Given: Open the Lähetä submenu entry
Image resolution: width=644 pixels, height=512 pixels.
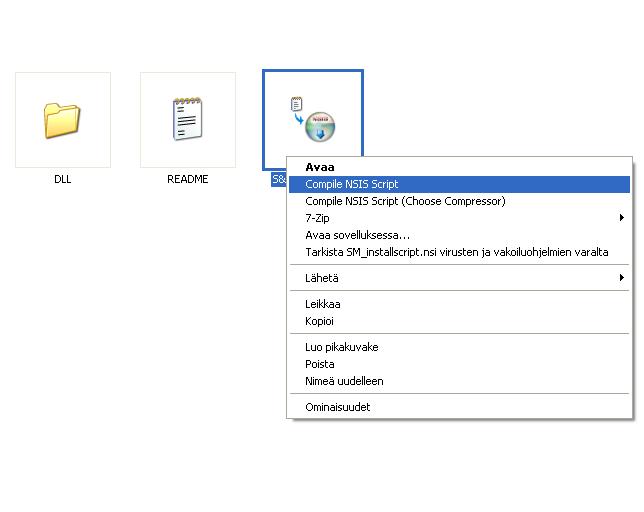Looking at the screenshot, I should [x=459, y=278].
